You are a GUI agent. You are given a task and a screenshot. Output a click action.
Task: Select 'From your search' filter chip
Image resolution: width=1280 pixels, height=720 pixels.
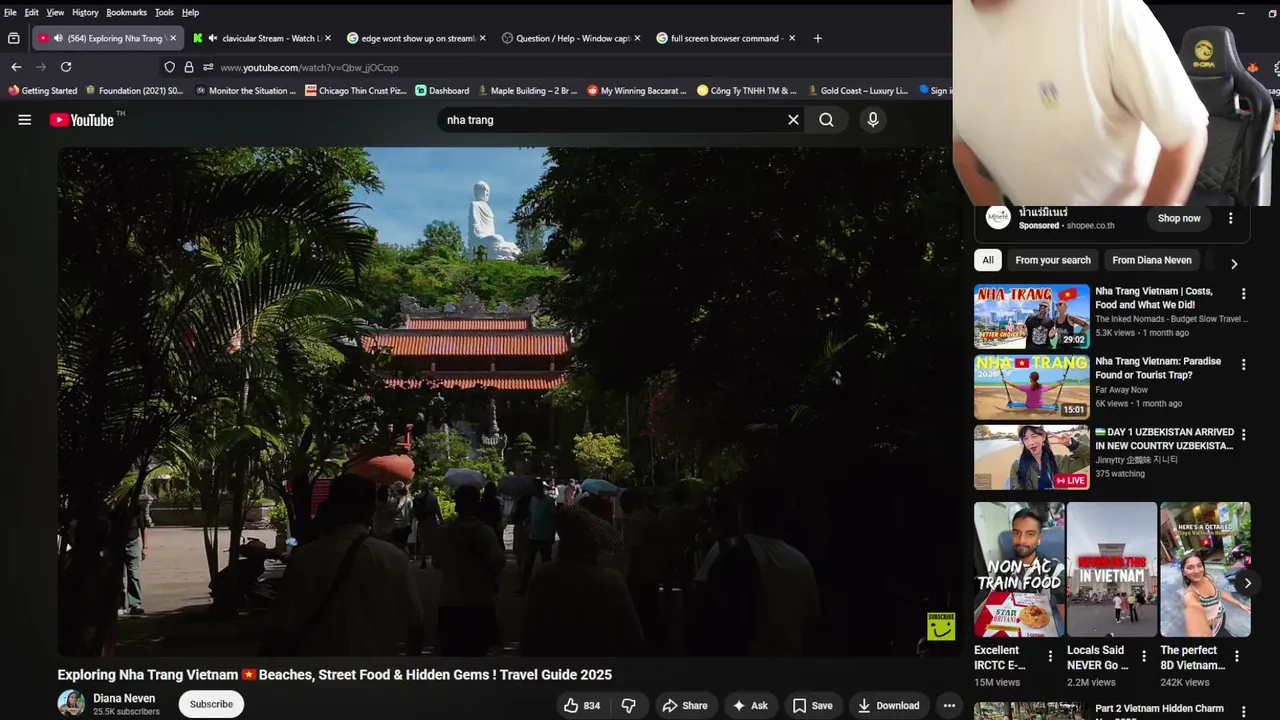pos(1053,260)
